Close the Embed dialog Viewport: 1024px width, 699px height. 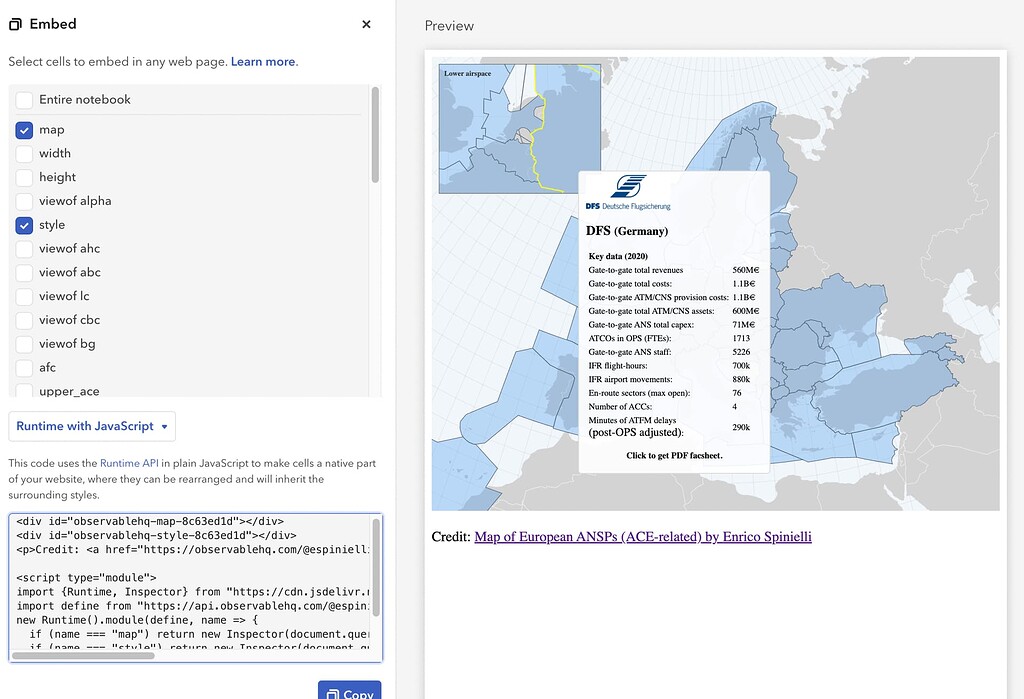(366, 24)
